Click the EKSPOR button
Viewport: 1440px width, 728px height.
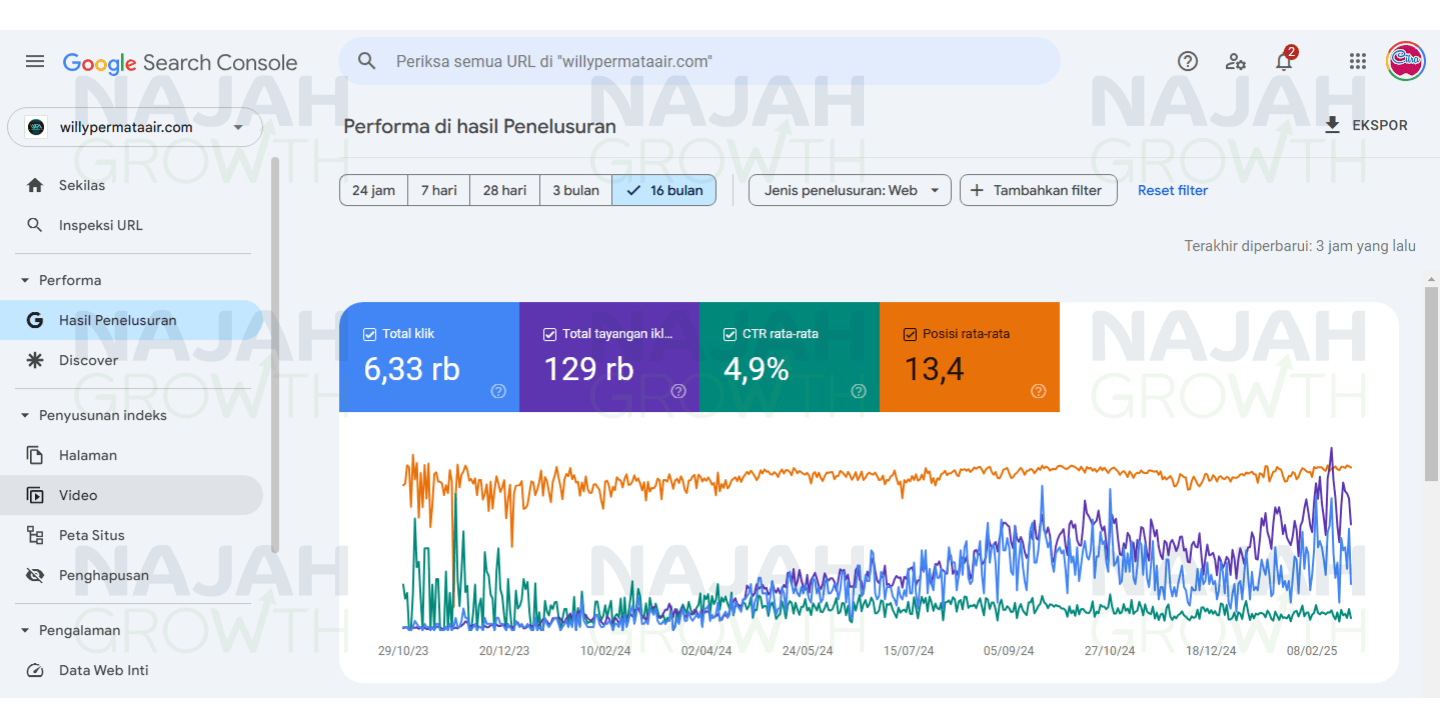coord(1365,125)
